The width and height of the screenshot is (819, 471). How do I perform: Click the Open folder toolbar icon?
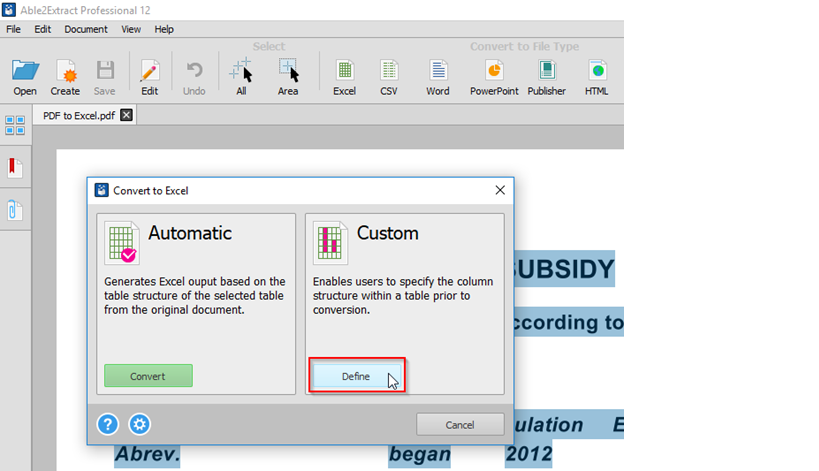pyautogui.click(x=25, y=70)
